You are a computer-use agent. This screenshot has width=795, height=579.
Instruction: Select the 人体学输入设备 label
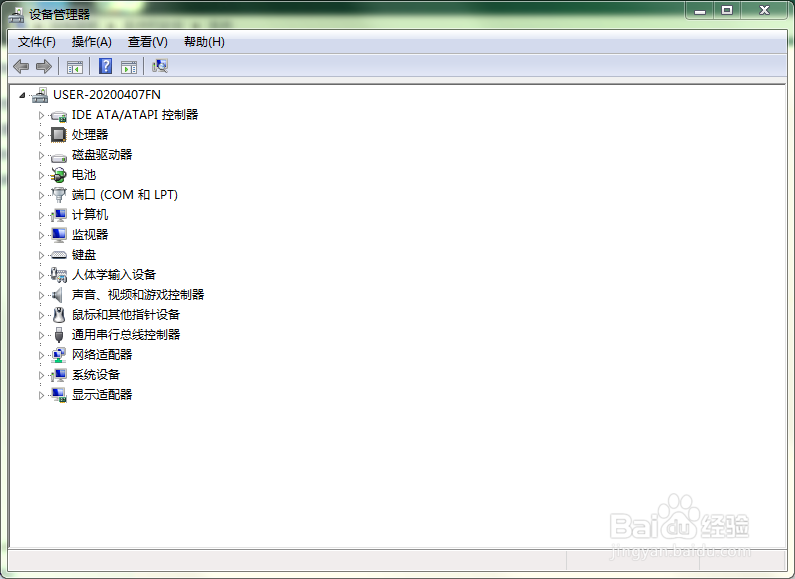tap(114, 275)
